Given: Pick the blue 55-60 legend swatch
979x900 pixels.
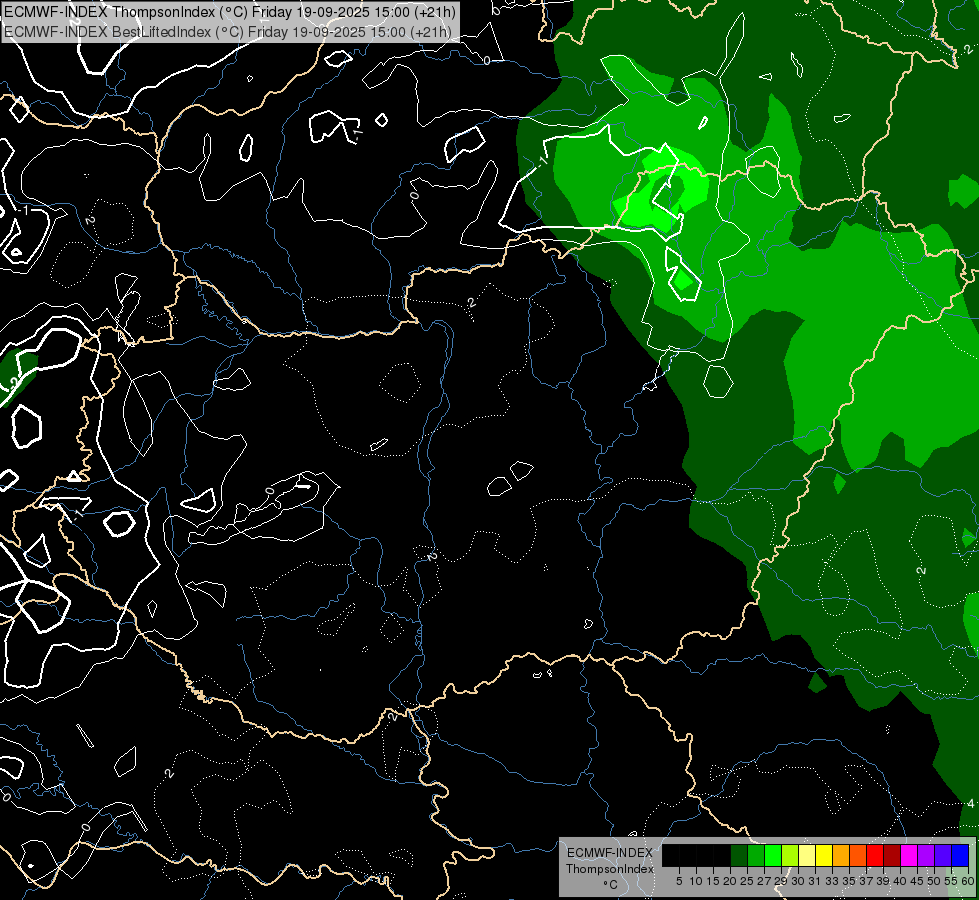Looking at the screenshot, I should click(960, 855).
